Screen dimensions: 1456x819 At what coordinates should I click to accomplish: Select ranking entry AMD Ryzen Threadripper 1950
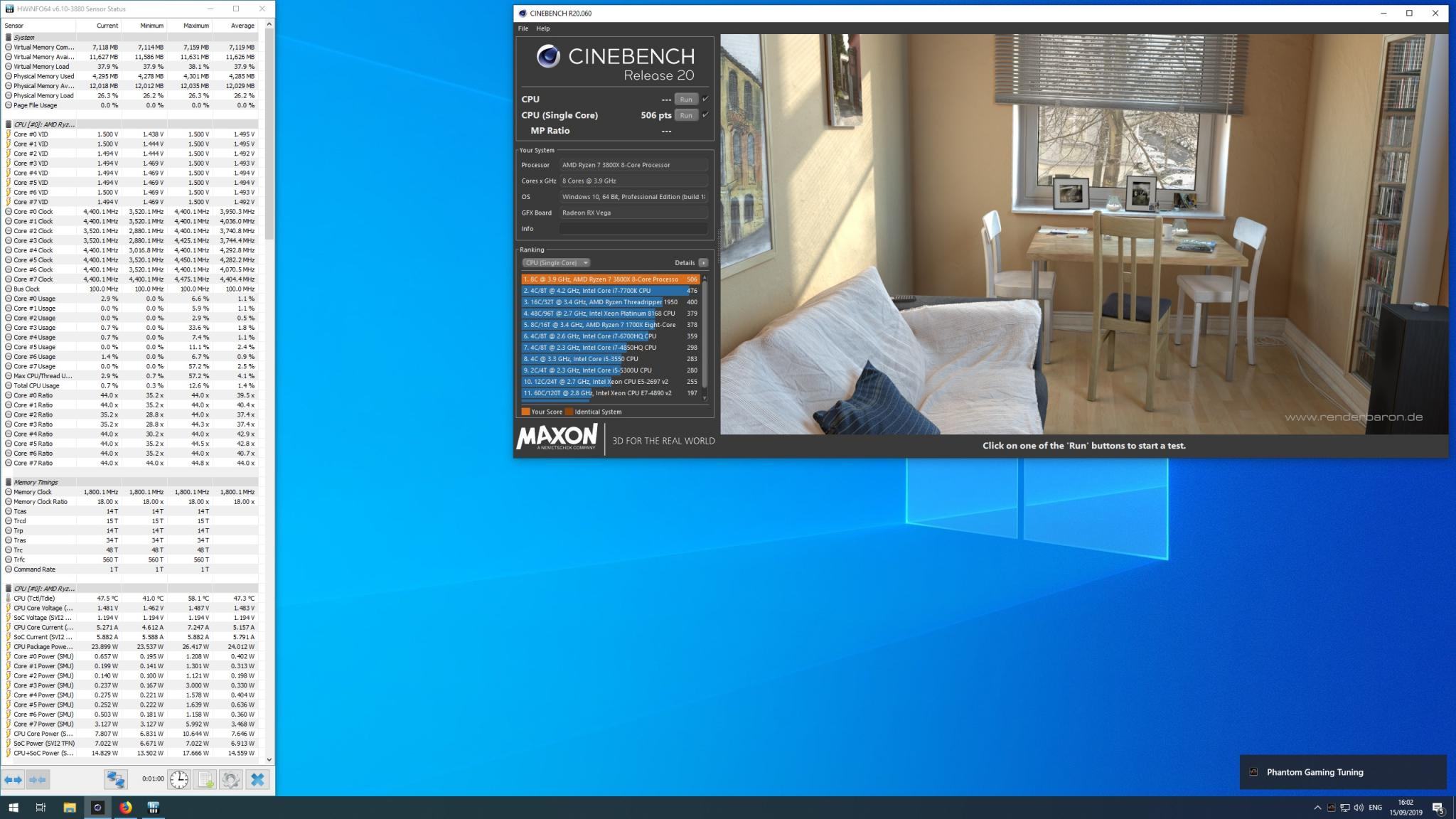(611, 302)
